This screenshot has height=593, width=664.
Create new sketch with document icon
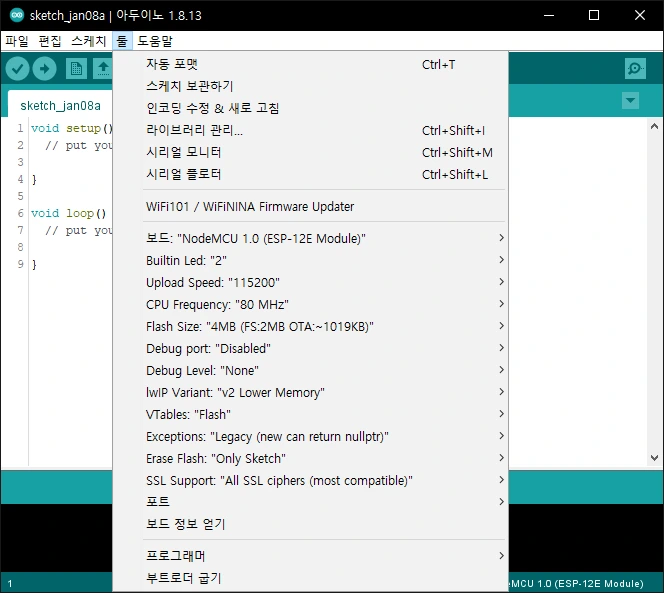coord(77,69)
